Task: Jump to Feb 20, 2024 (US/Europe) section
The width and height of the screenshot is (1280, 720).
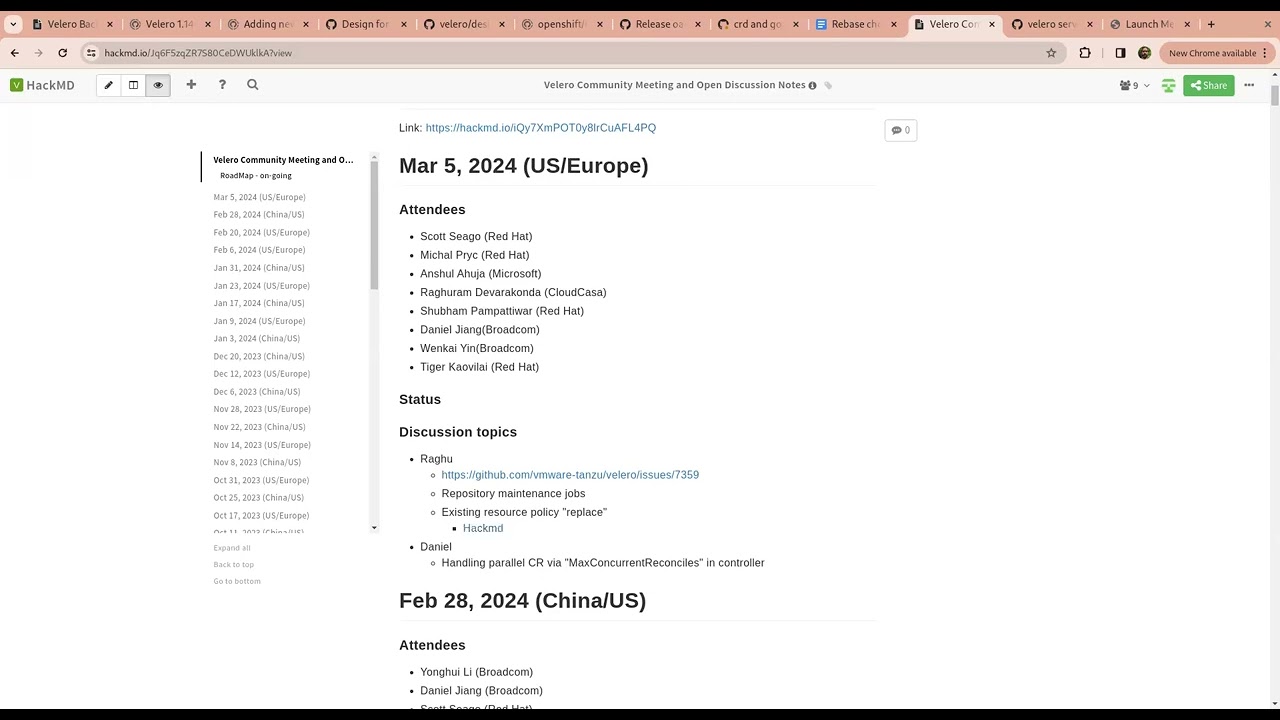Action: click(x=261, y=233)
